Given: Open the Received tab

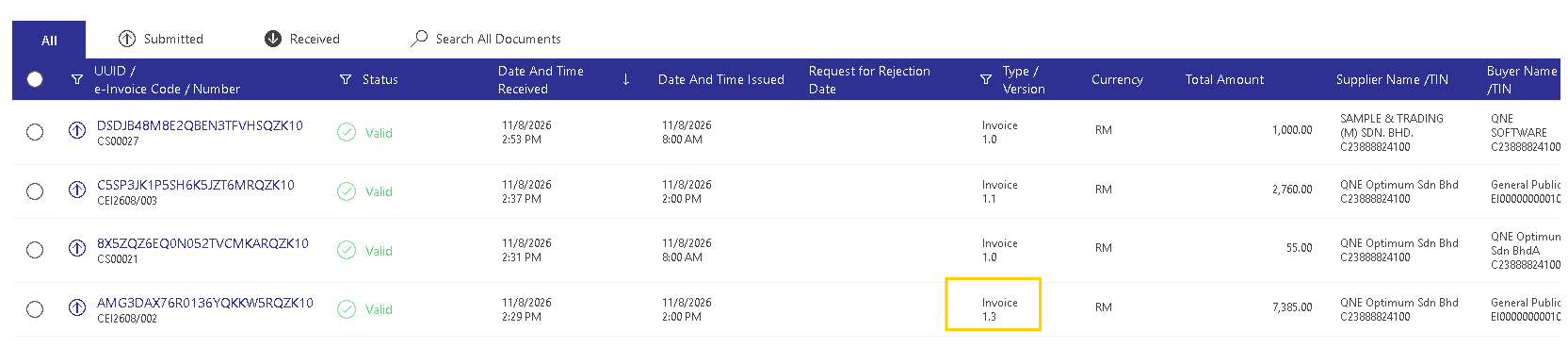Looking at the screenshot, I should tap(302, 39).
